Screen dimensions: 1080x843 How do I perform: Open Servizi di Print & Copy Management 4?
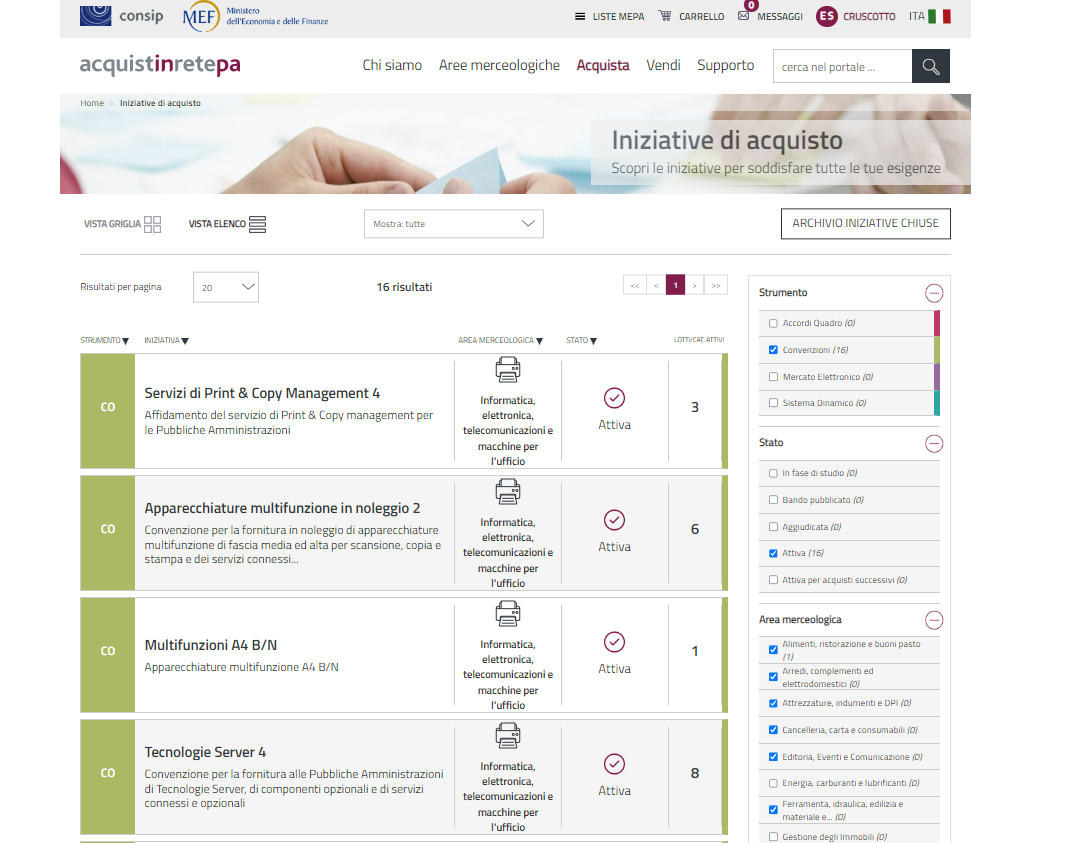262,394
